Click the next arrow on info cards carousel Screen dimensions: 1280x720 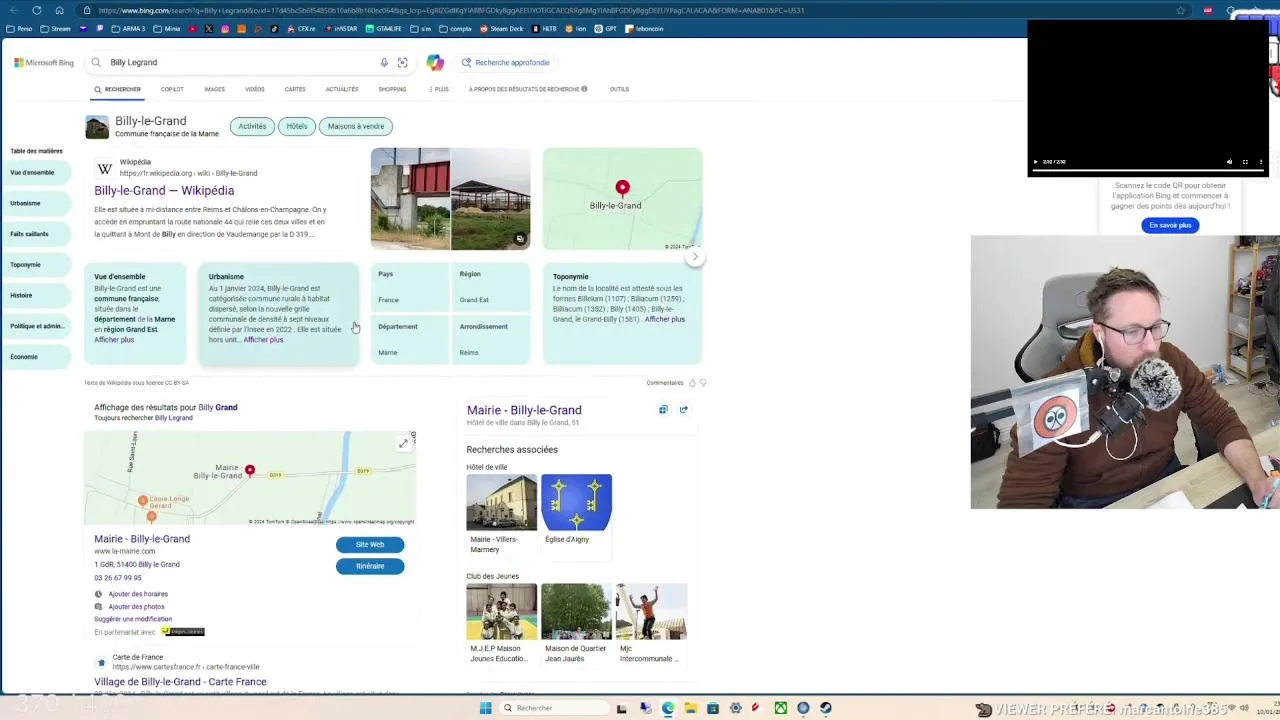[x=695, y=257]
